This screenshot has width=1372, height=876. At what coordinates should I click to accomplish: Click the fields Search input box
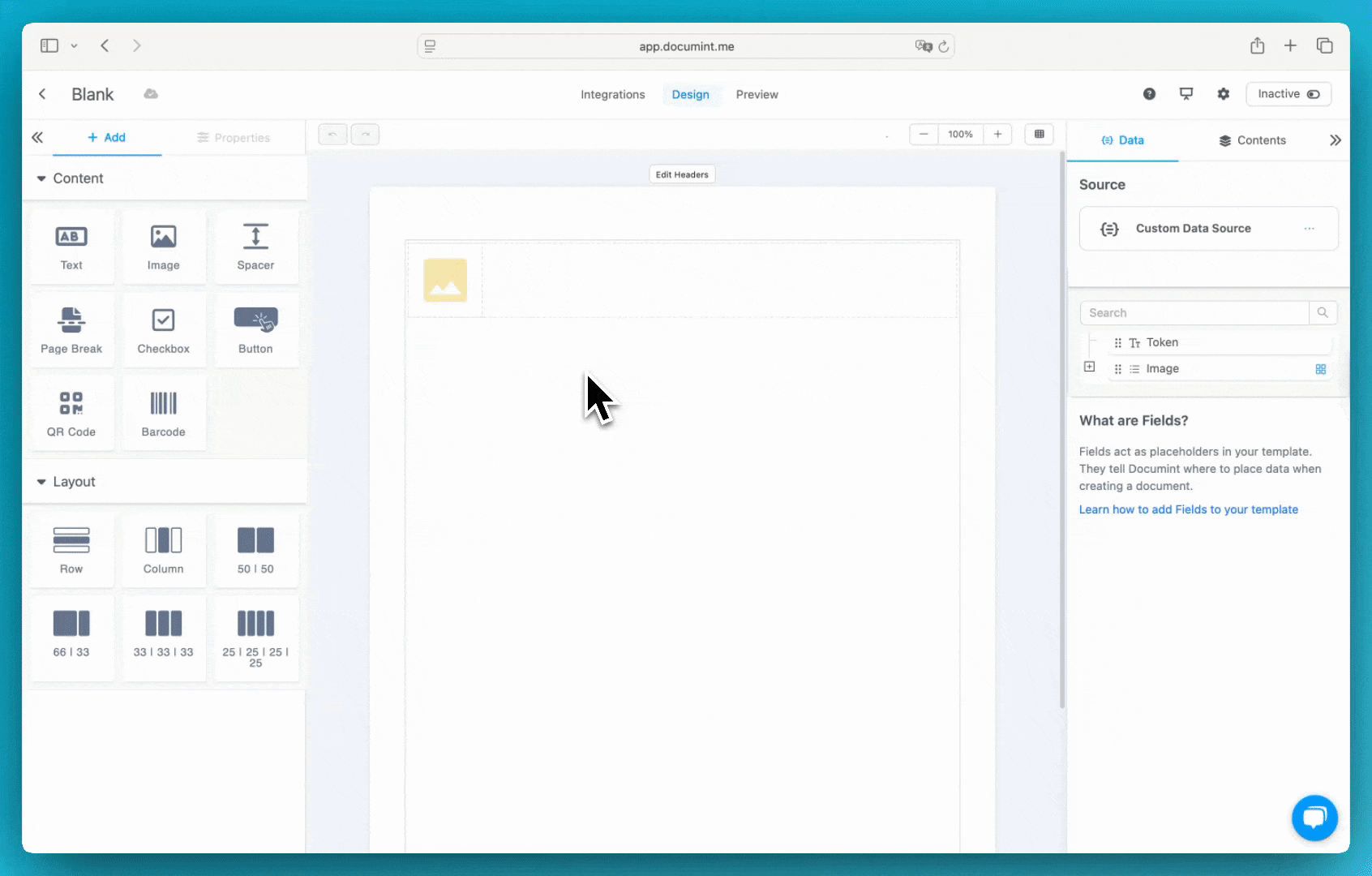click(1194, 313)
